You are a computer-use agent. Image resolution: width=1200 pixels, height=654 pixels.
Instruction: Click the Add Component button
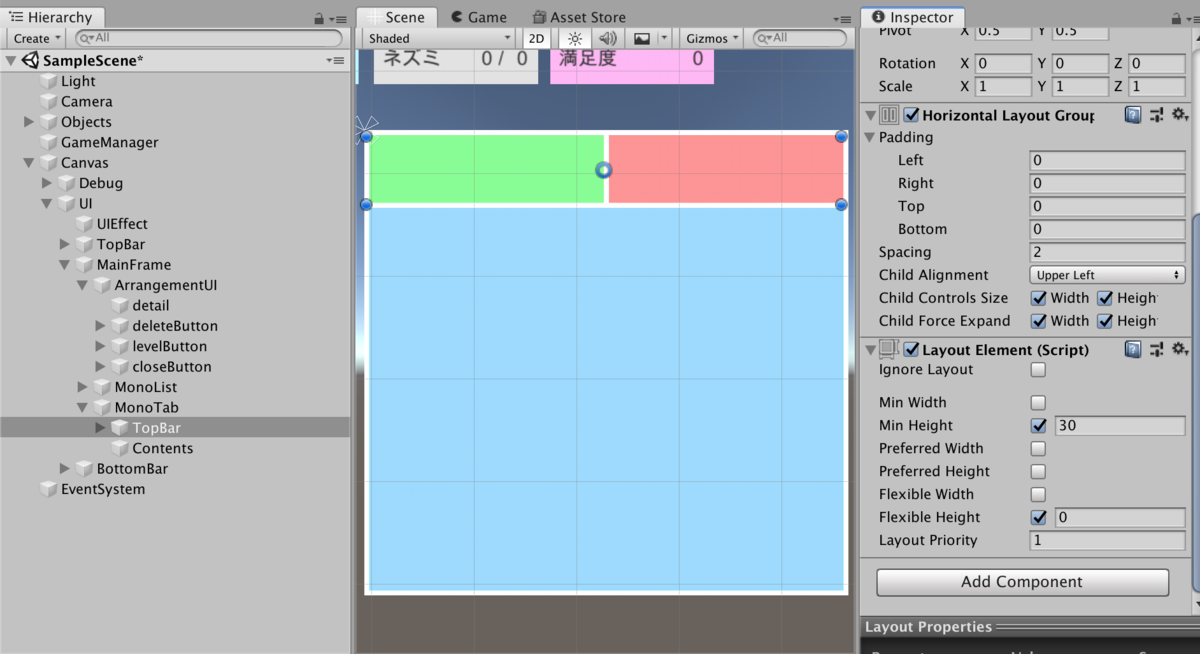tap(1022, 582)
